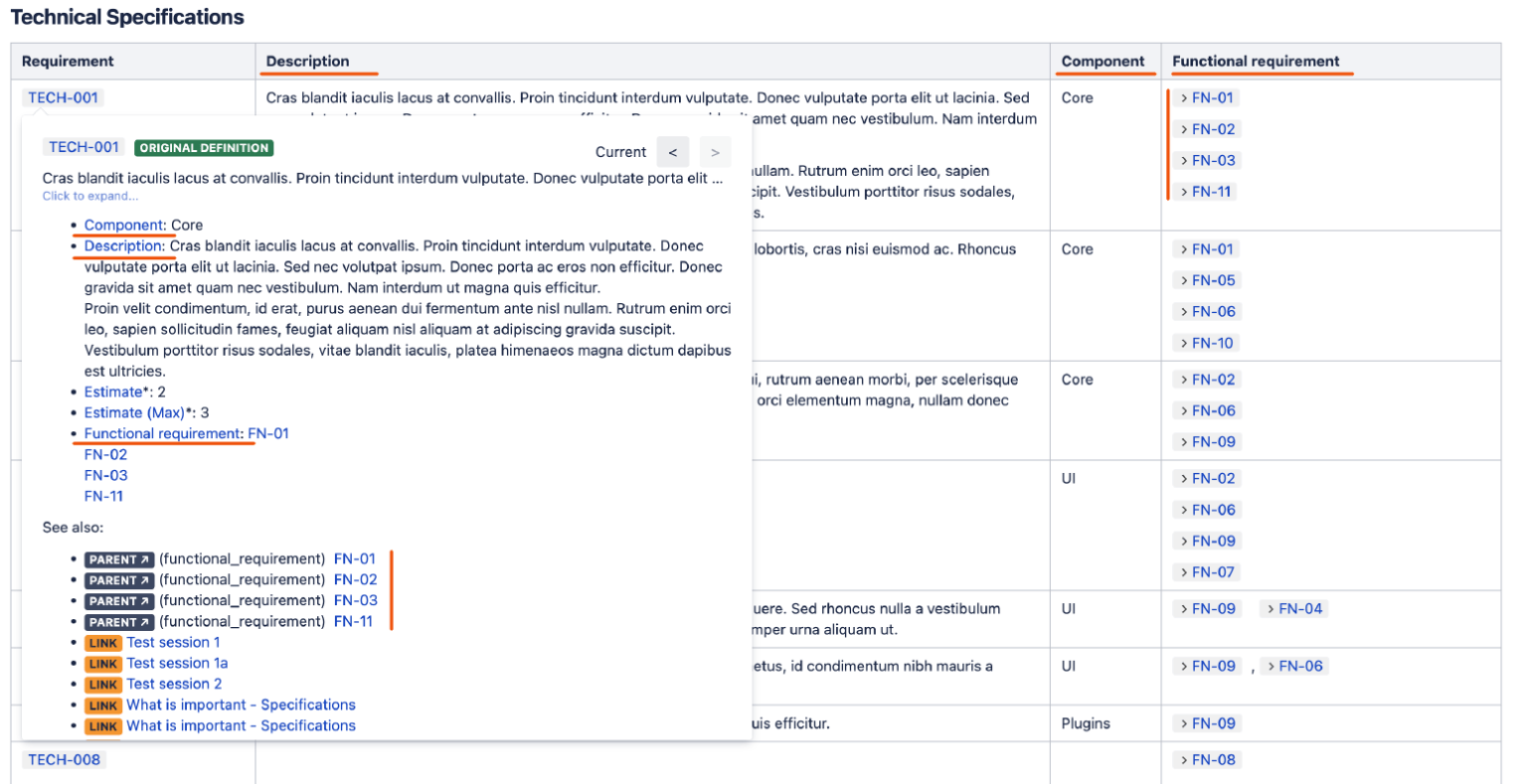Click the LINK icon beside Test session 2
Viewport: 1527px width, 784px height.
pyautogui.click(x=102, y=685)
